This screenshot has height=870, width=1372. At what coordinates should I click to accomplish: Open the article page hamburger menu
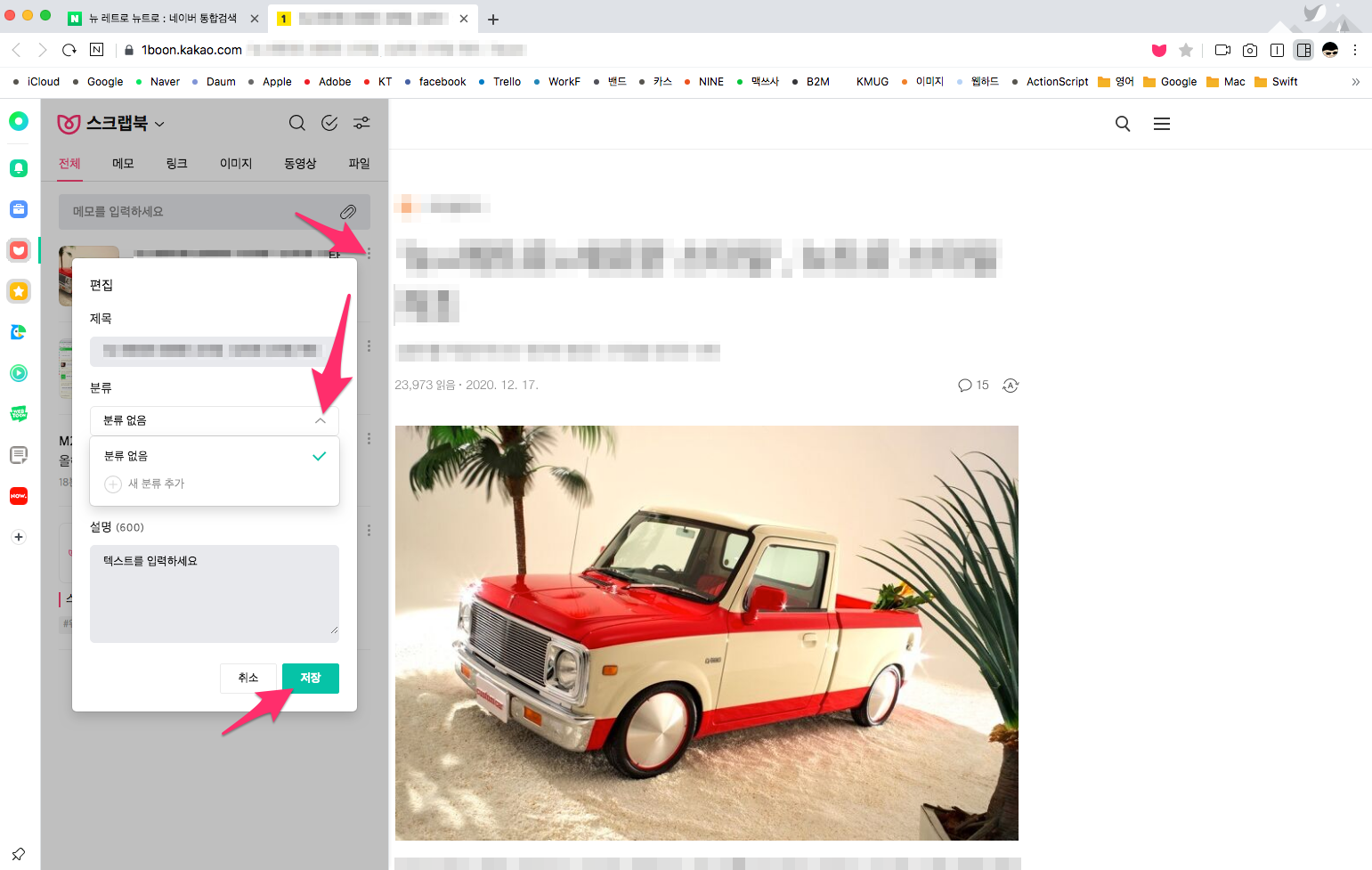[x=1162, y=124]
